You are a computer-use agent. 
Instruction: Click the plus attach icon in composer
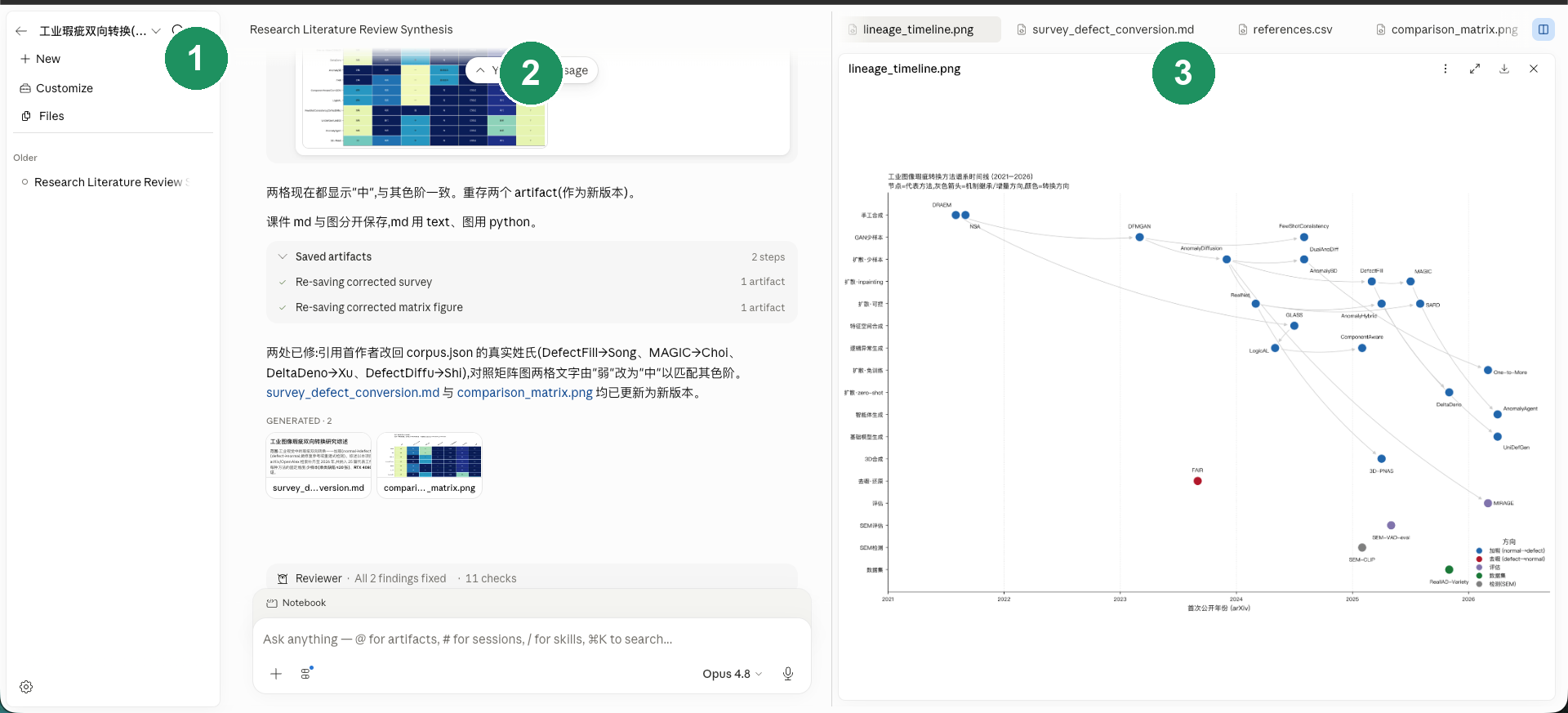(x=276, y=674)
